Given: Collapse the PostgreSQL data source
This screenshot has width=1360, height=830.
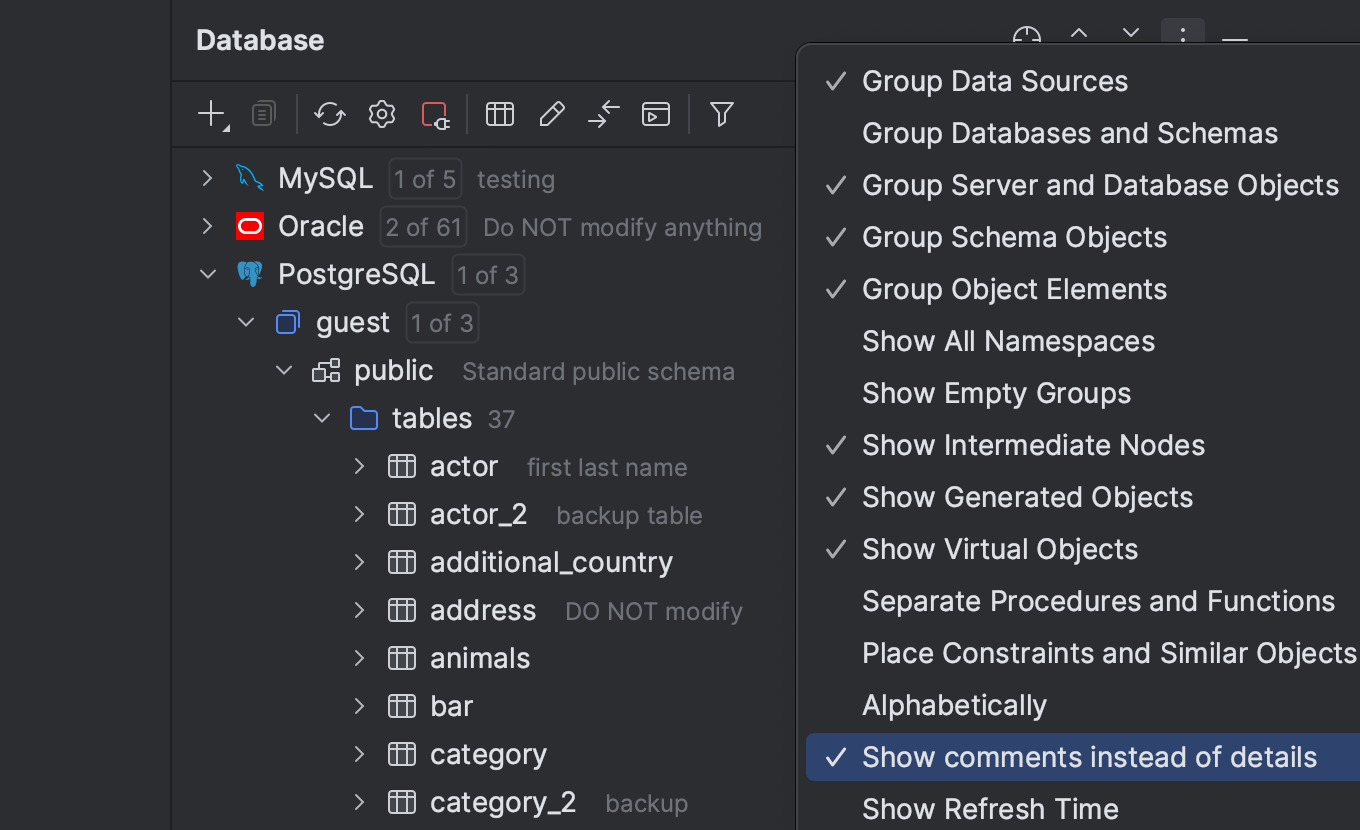Looking at the screenshot, I should pos(208,274).
